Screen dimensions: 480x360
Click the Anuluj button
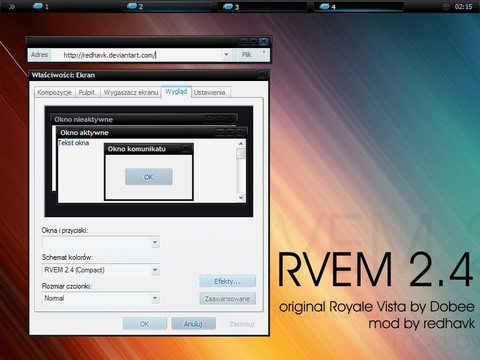click(193, 324)
